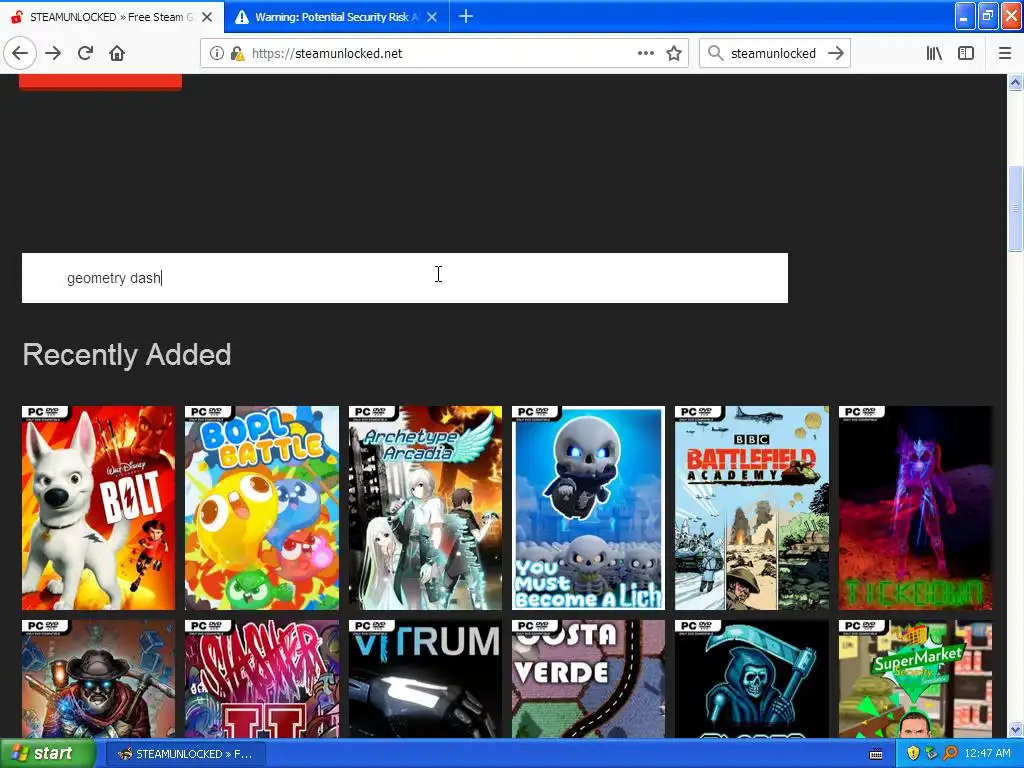Click the security shield tray icon
This screenshot has height=768, width=1024.
(x=912, y=754)
